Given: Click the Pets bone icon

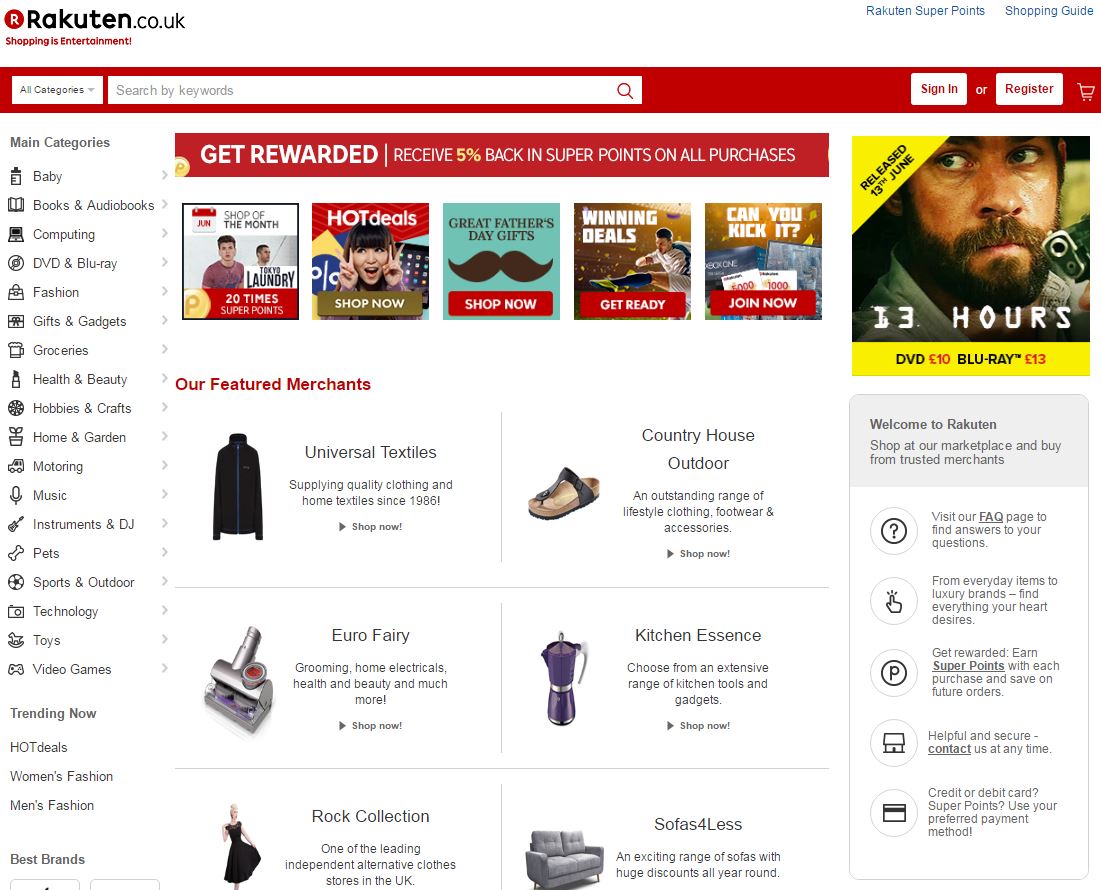Looking at the screenshot, I should [x=15, y=553].
